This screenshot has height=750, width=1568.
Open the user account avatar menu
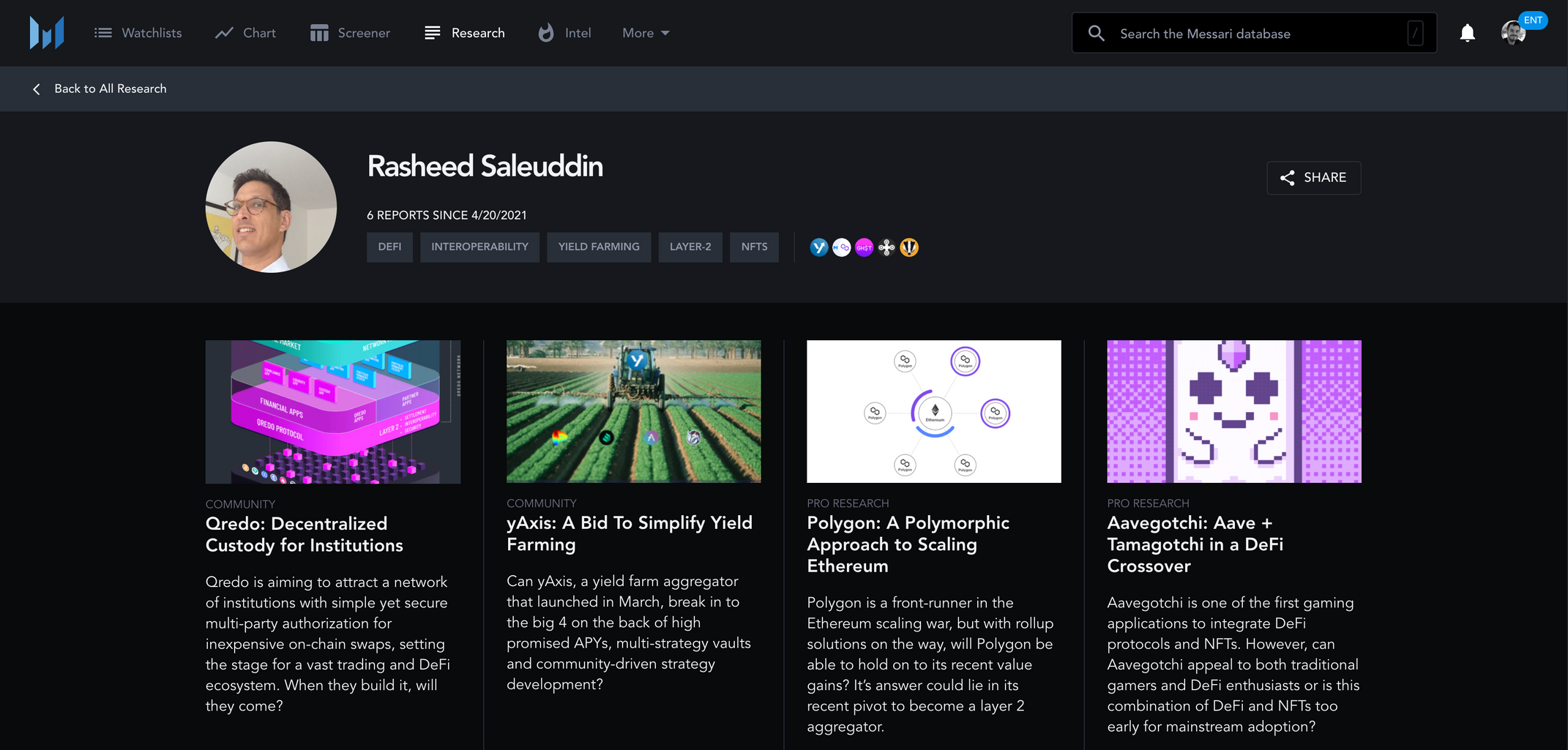pos(1513,33)
